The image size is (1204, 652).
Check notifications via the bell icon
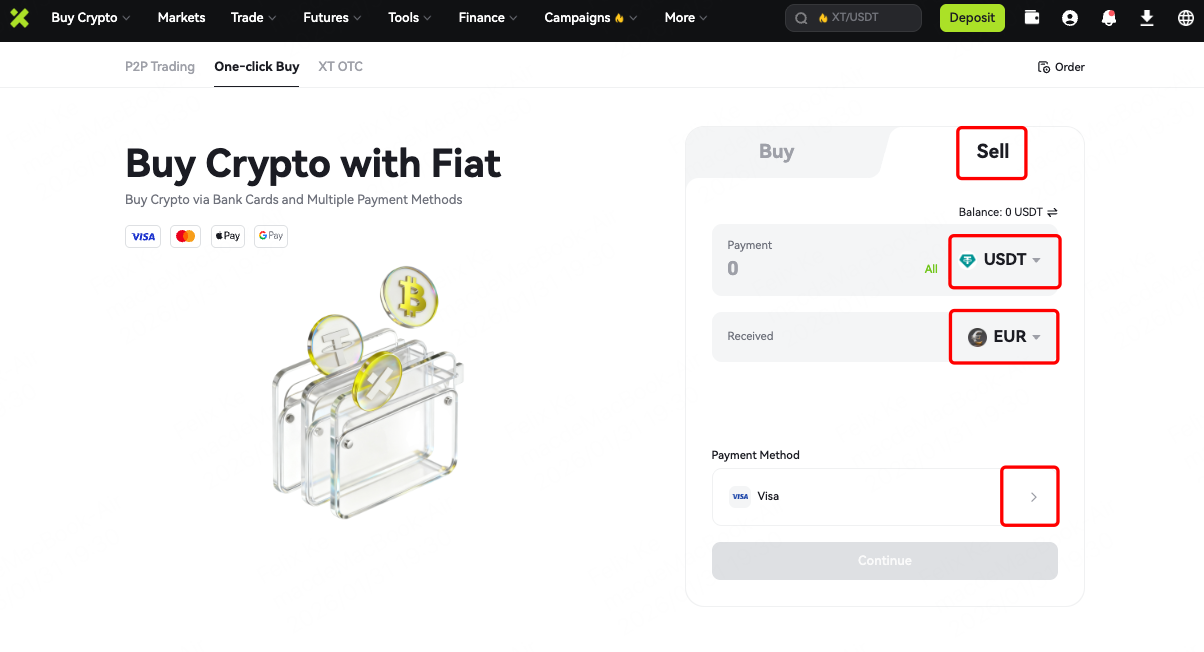[1107, 17]
